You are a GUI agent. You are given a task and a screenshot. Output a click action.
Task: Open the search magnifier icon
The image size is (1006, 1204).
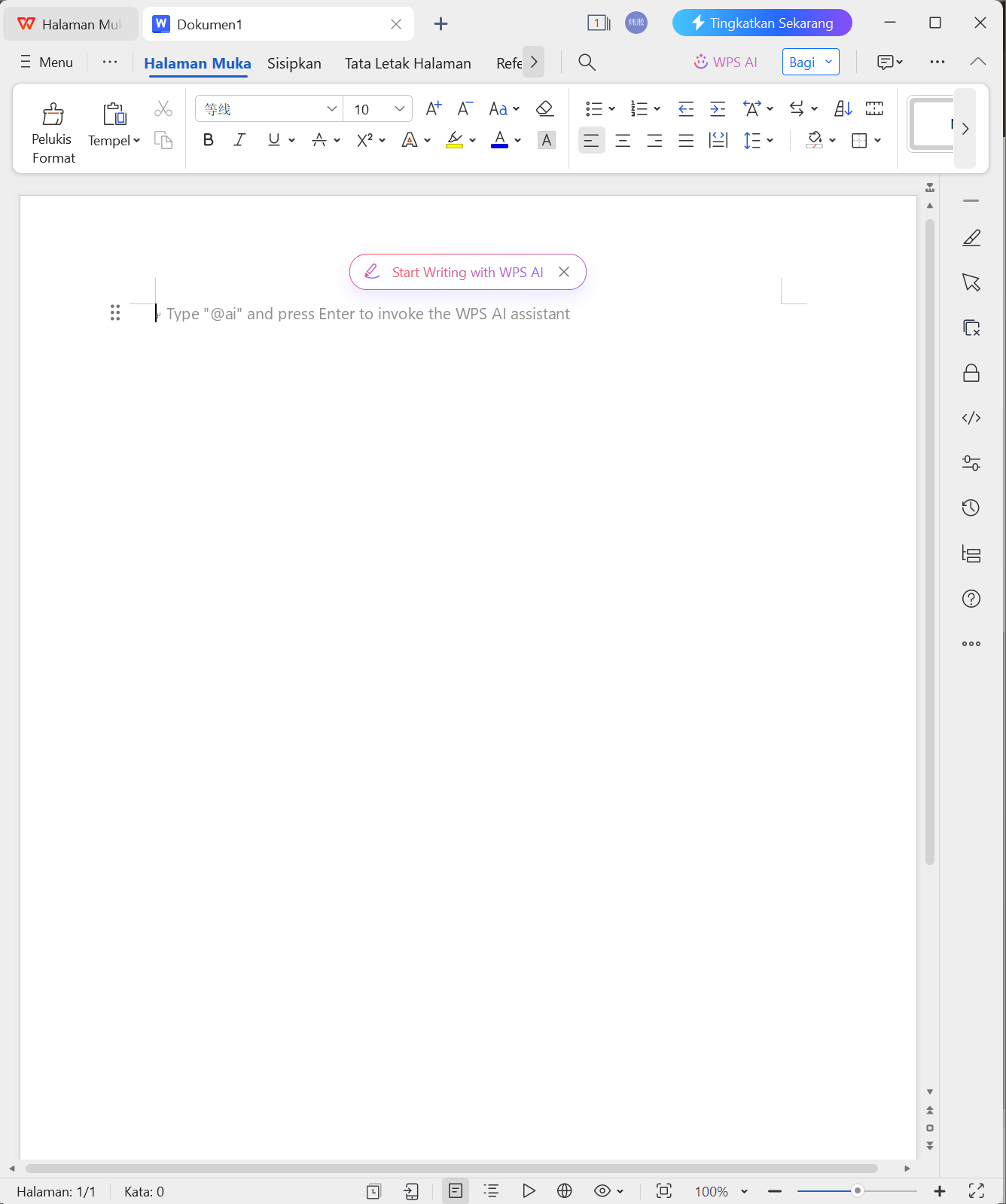click(587, 62)
